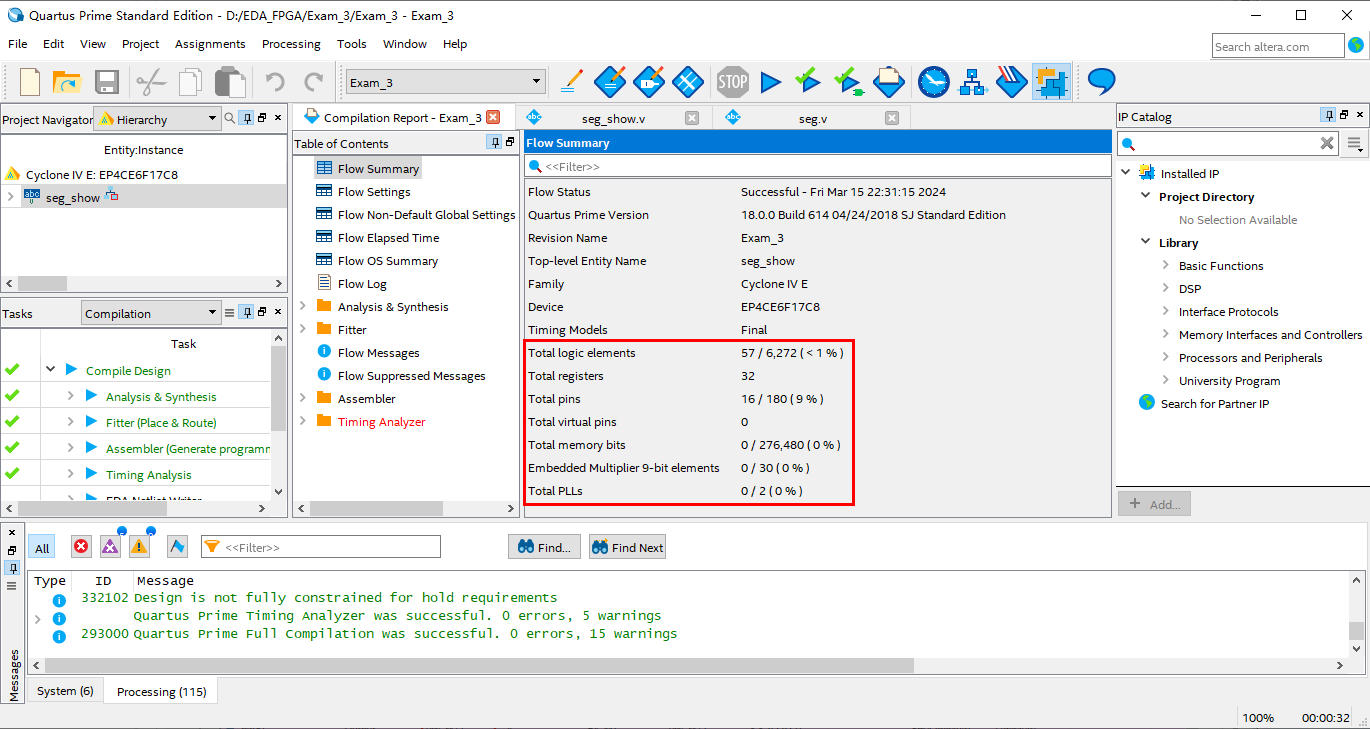Viewport: 1370px width, 729px height.
Task: Click the Redo arrow icon
Action: [x=314, y=82]
